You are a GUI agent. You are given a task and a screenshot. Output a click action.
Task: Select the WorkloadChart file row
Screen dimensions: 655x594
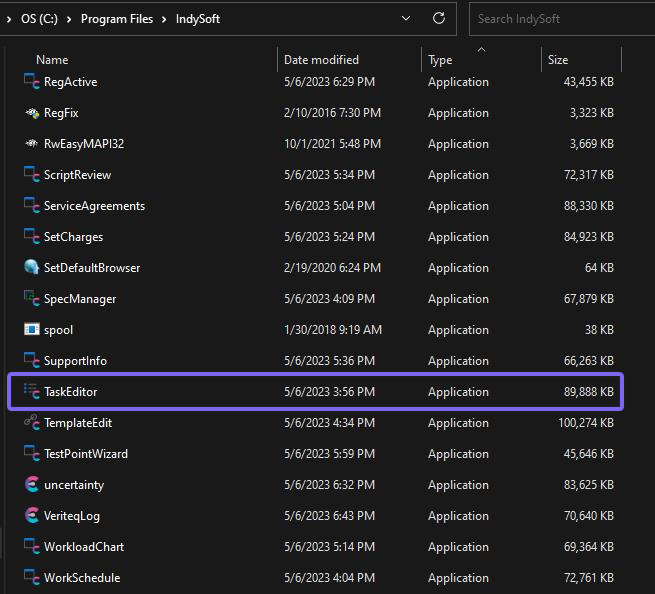[84, 547]
